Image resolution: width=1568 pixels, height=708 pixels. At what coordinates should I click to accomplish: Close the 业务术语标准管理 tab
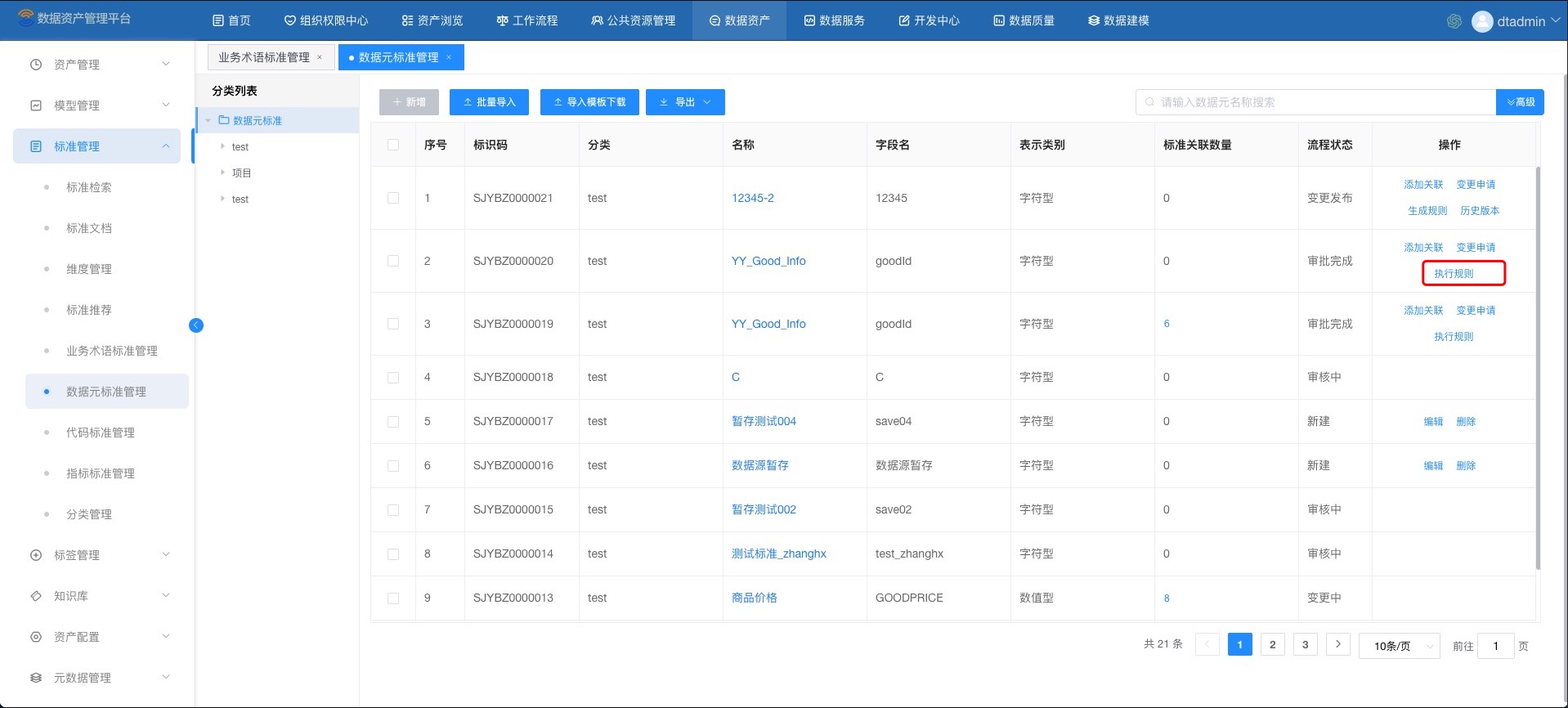(x=320, y=57)
